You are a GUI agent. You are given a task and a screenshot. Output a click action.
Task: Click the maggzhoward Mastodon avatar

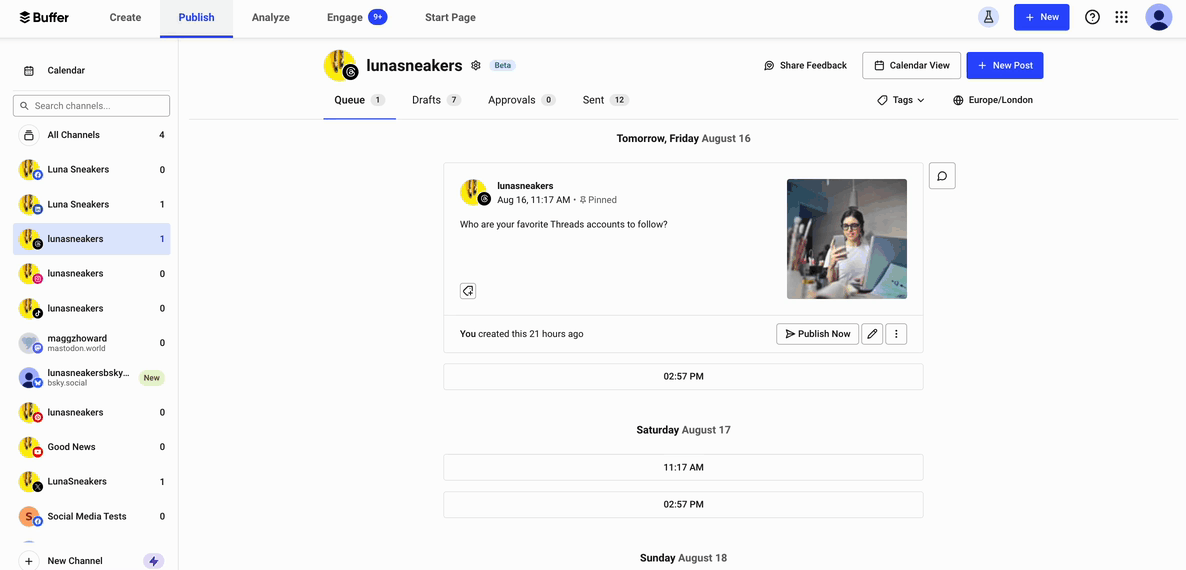[x=29, y=343]
